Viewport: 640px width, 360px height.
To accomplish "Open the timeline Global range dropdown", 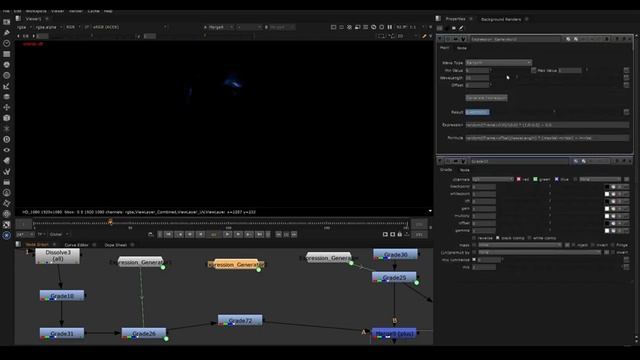I will click(x=59, y=234).
